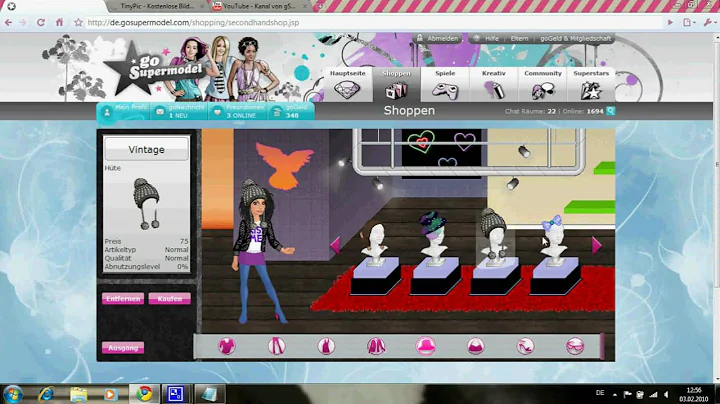The image size is (720, 404).
Task: Open the file explorer folder in taskbar
Action: click(79, 394)
